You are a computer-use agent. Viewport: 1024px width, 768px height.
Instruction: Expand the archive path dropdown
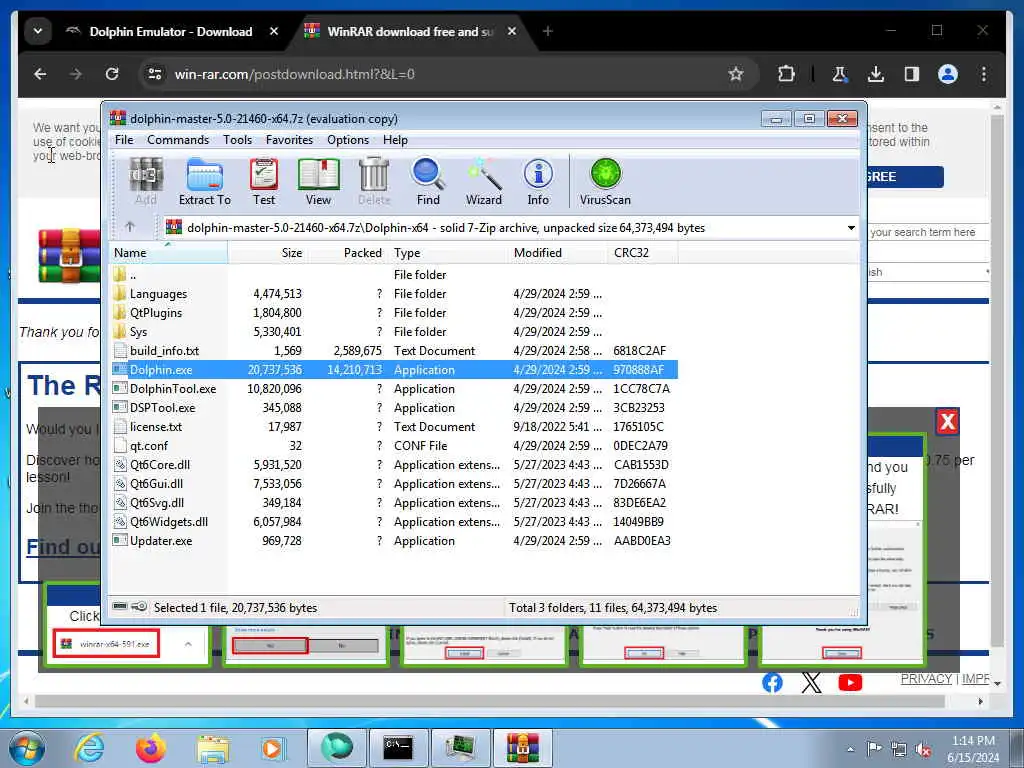851,228
